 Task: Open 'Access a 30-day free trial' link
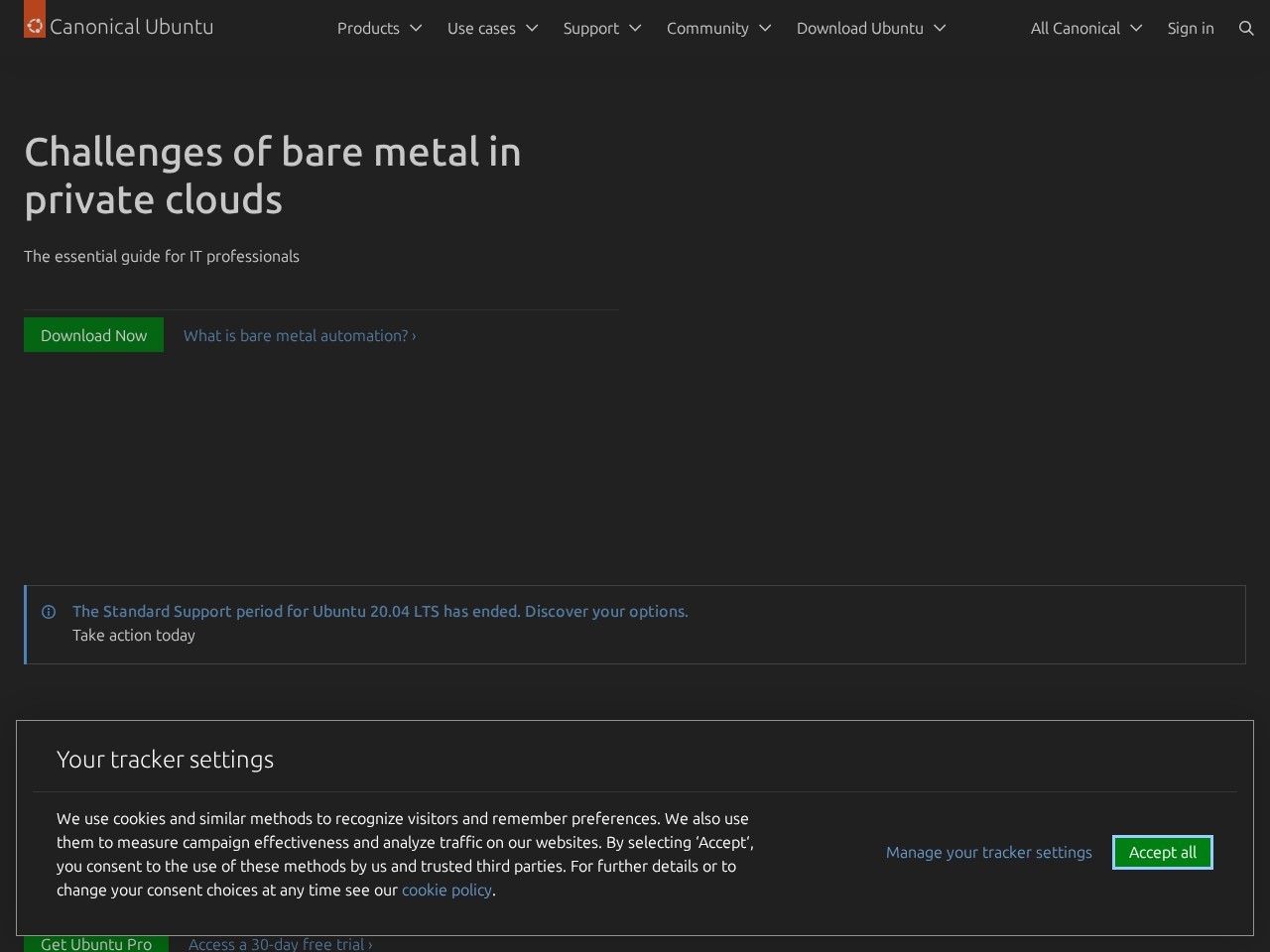point(281,944)
